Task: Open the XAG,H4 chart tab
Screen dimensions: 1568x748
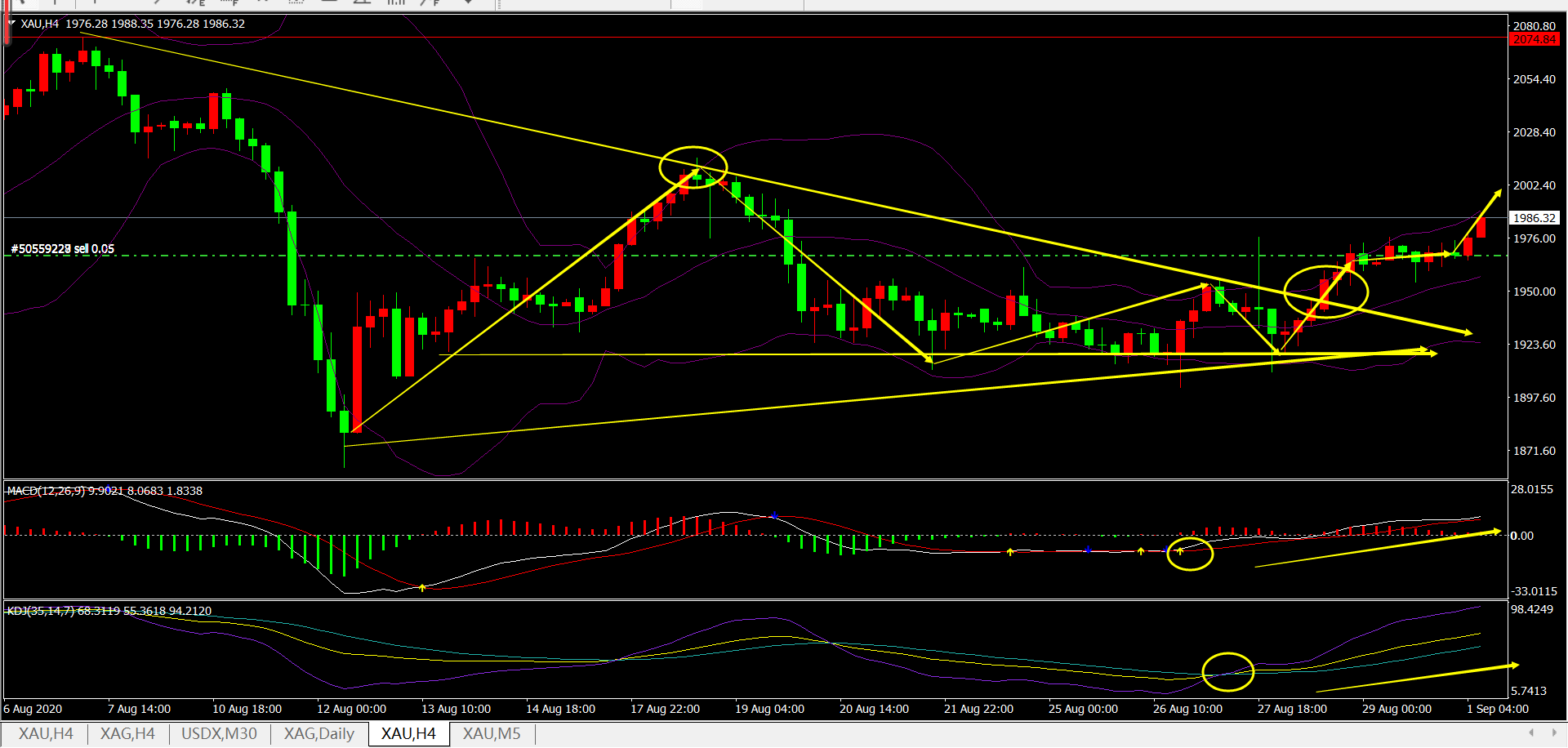Action: [x=127, y=733]
